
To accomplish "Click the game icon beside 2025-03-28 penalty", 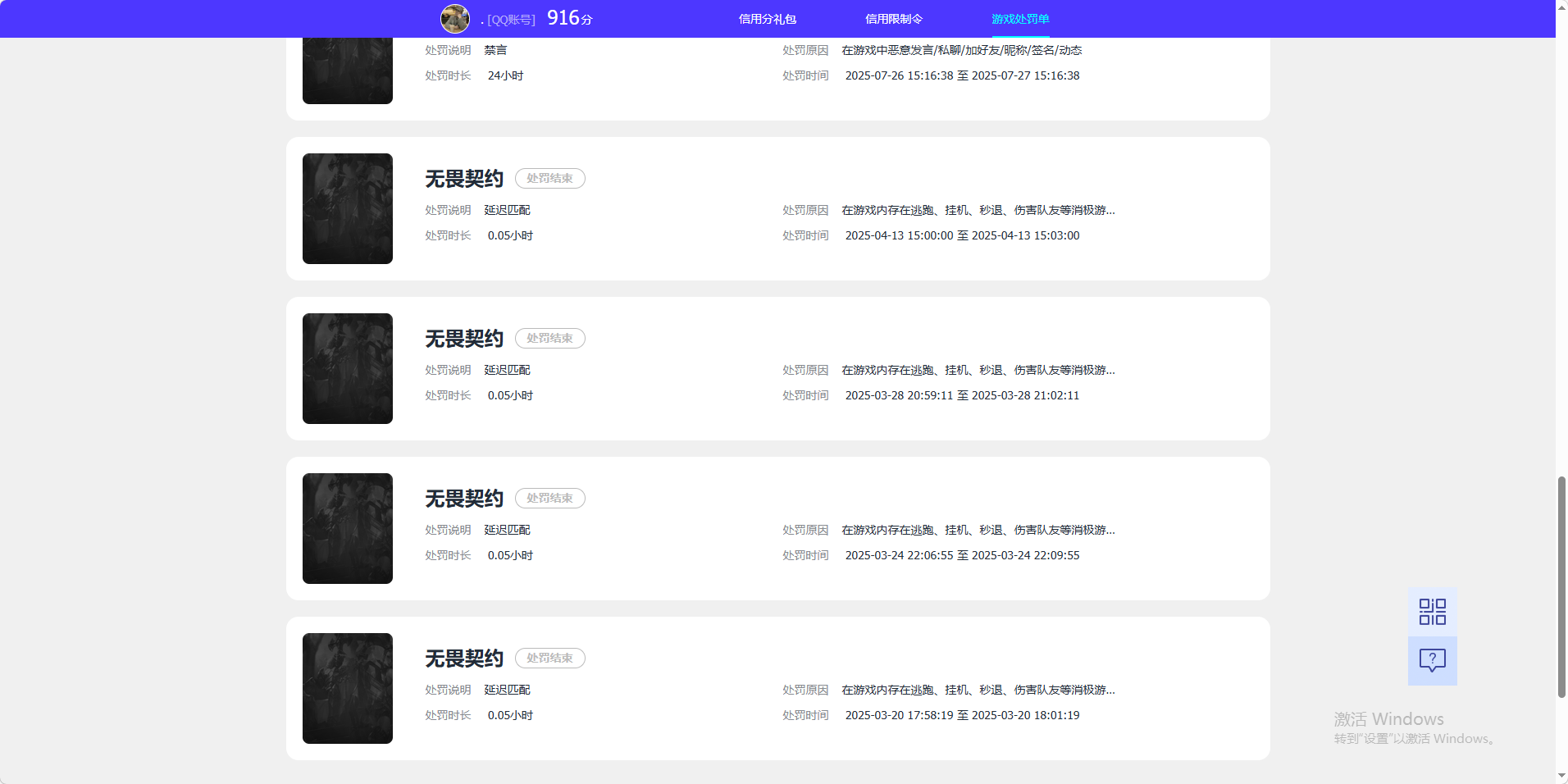I will pos(347,368).
